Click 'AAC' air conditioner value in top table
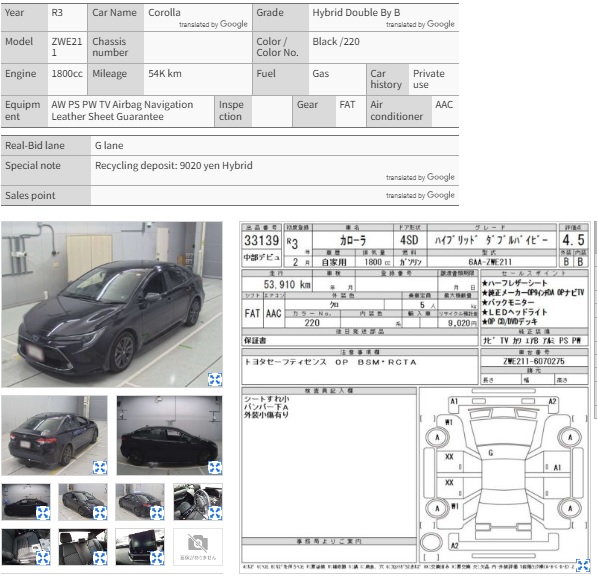Viewport: 598px width, 580px height. point(444,104)
